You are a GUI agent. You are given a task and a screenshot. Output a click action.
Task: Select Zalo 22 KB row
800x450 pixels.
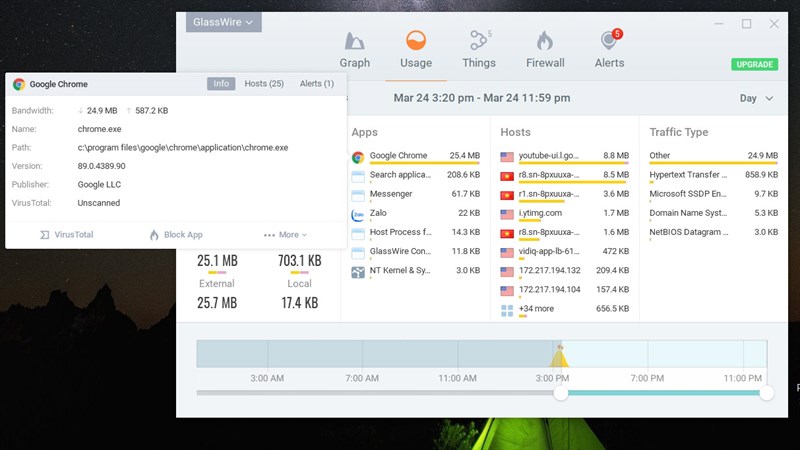point(416,214)
